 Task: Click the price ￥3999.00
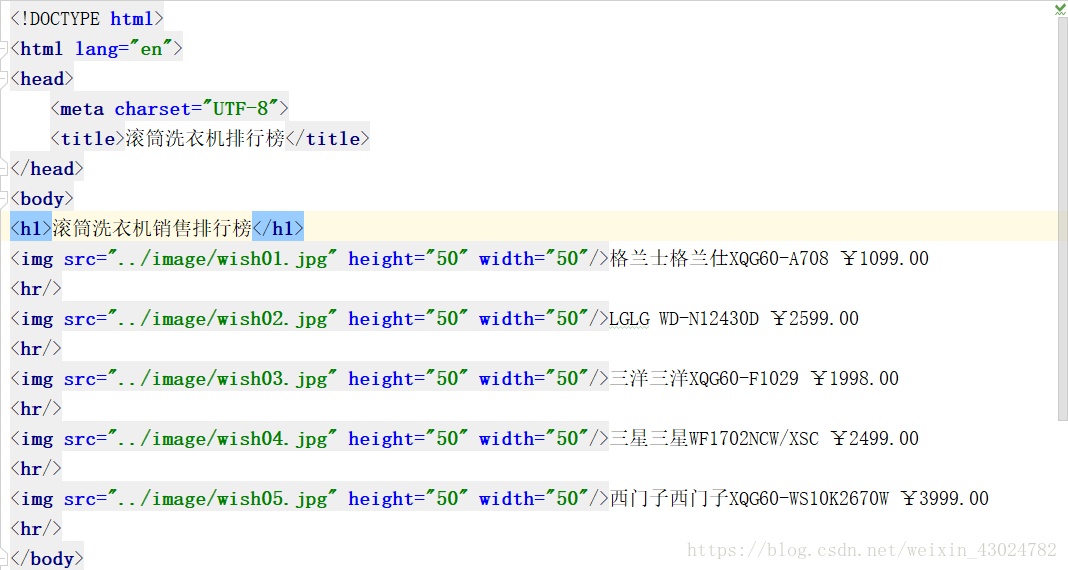tap(945, 498)
